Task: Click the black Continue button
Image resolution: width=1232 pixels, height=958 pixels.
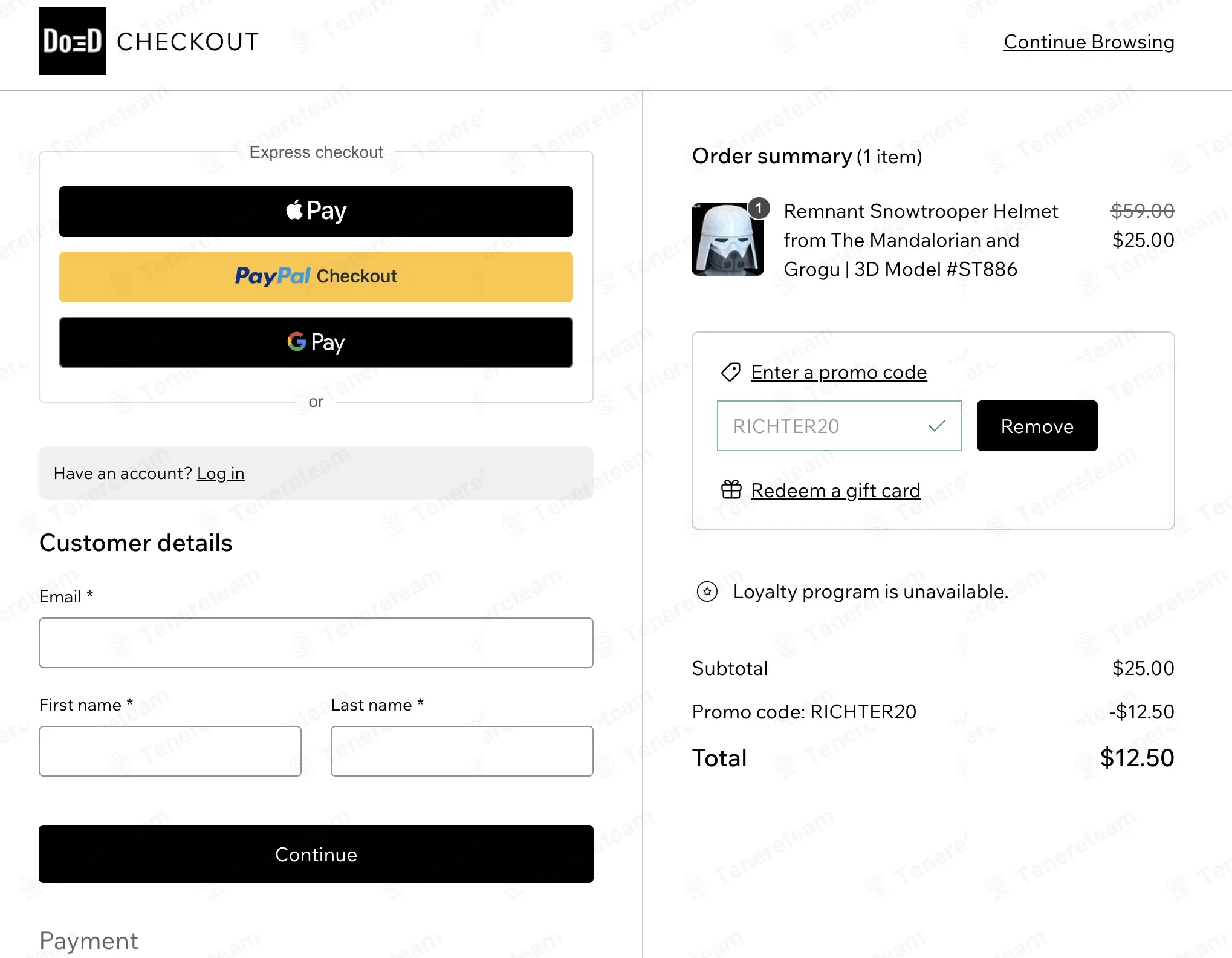Action: click(x=316, y=854)
